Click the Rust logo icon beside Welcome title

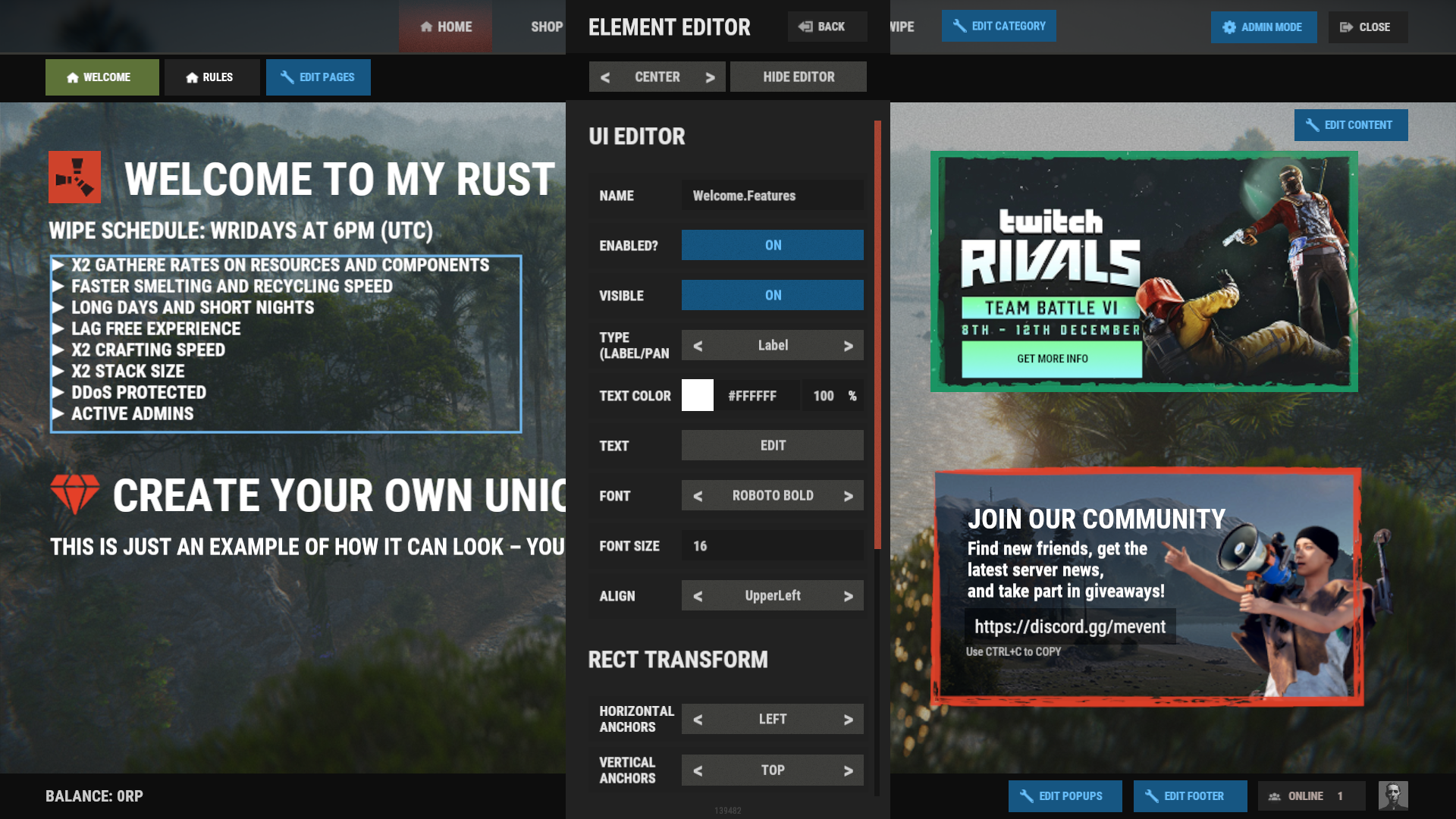(74, 177)
